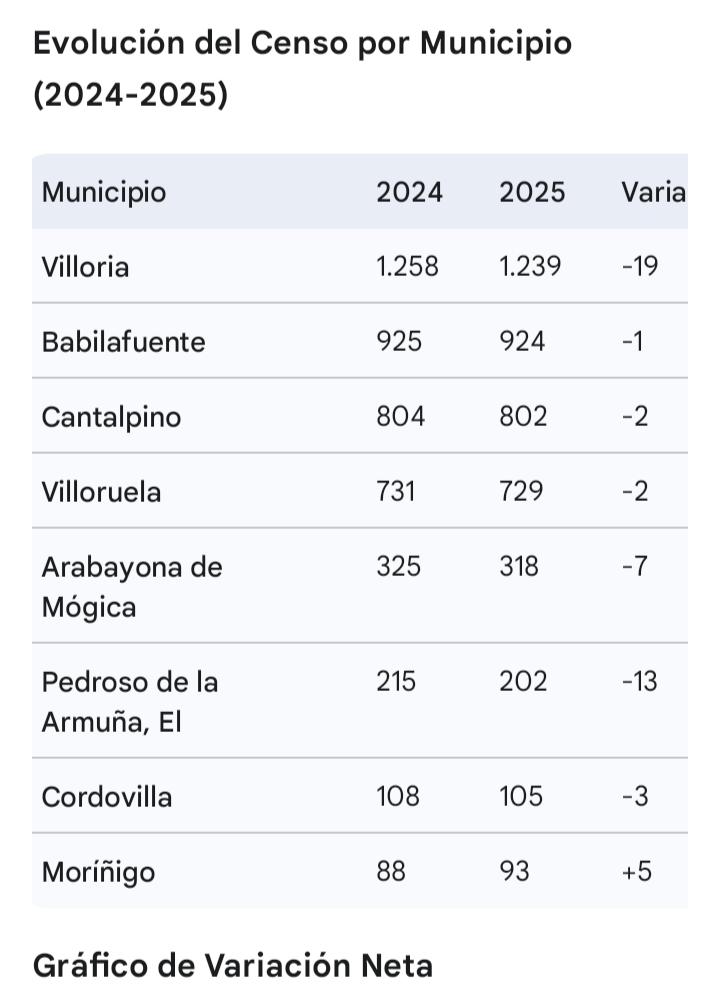Click the -13 variation value
The image size is (720, 998).
(x=639, y=681)
